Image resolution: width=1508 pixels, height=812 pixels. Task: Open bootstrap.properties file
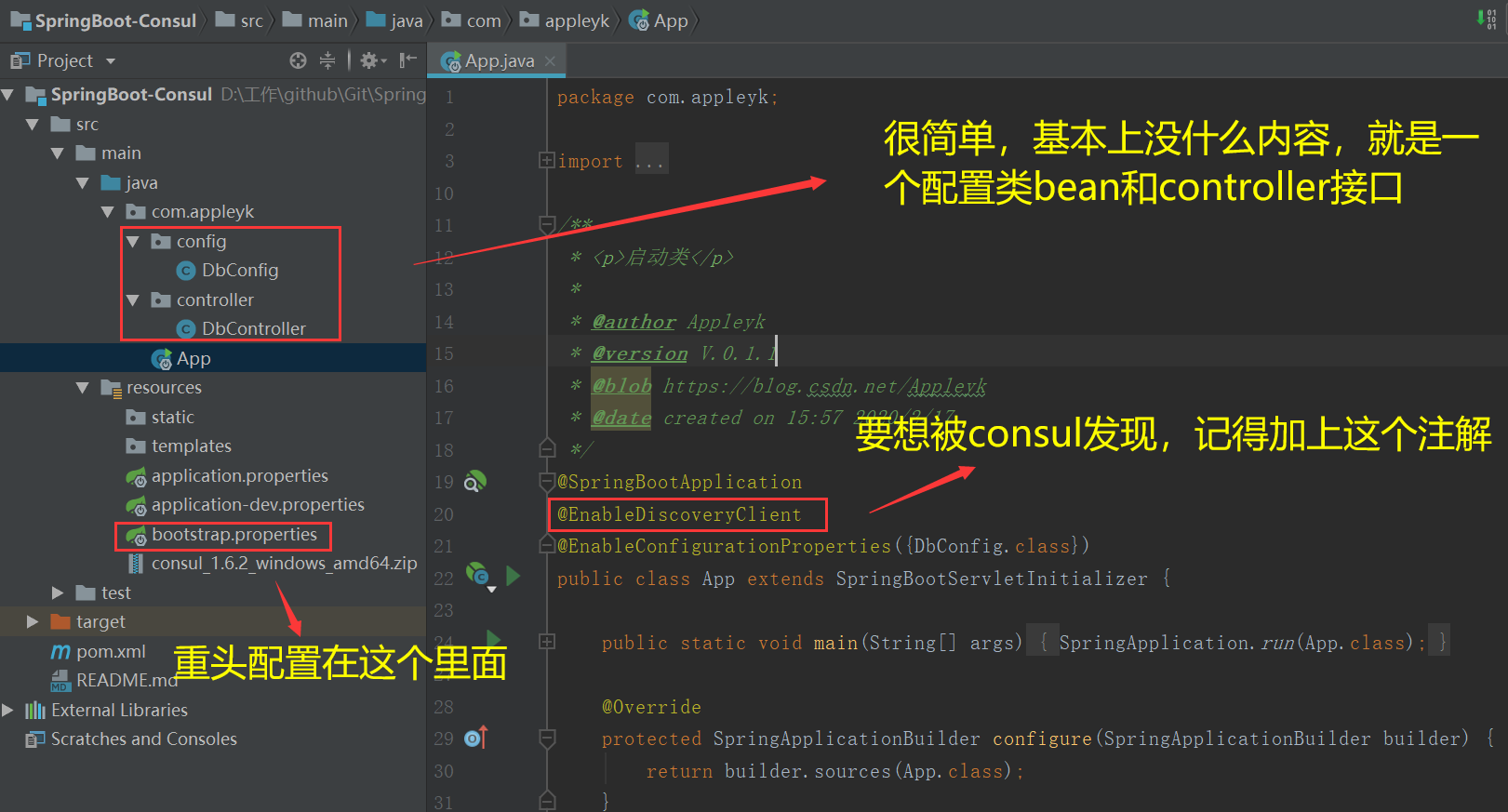(x=234, y=535)
